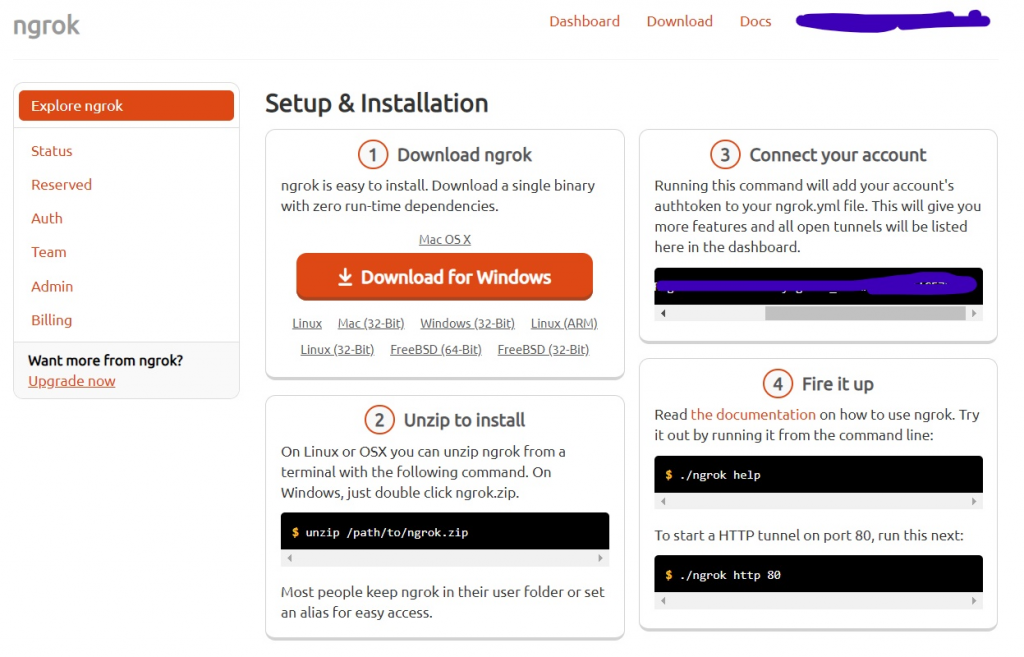
Task: Click the FreeBSD (32-Bit) download link
Action: click(x=543, y=350)
